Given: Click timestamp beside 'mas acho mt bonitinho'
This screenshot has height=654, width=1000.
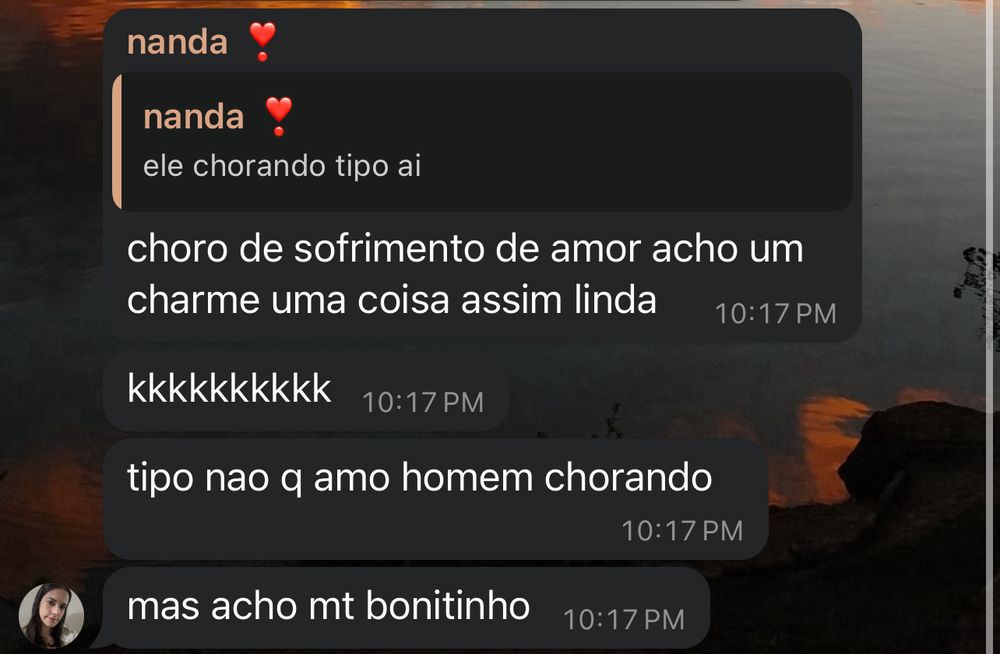Looking at the screenshot, I should [624, 620].
